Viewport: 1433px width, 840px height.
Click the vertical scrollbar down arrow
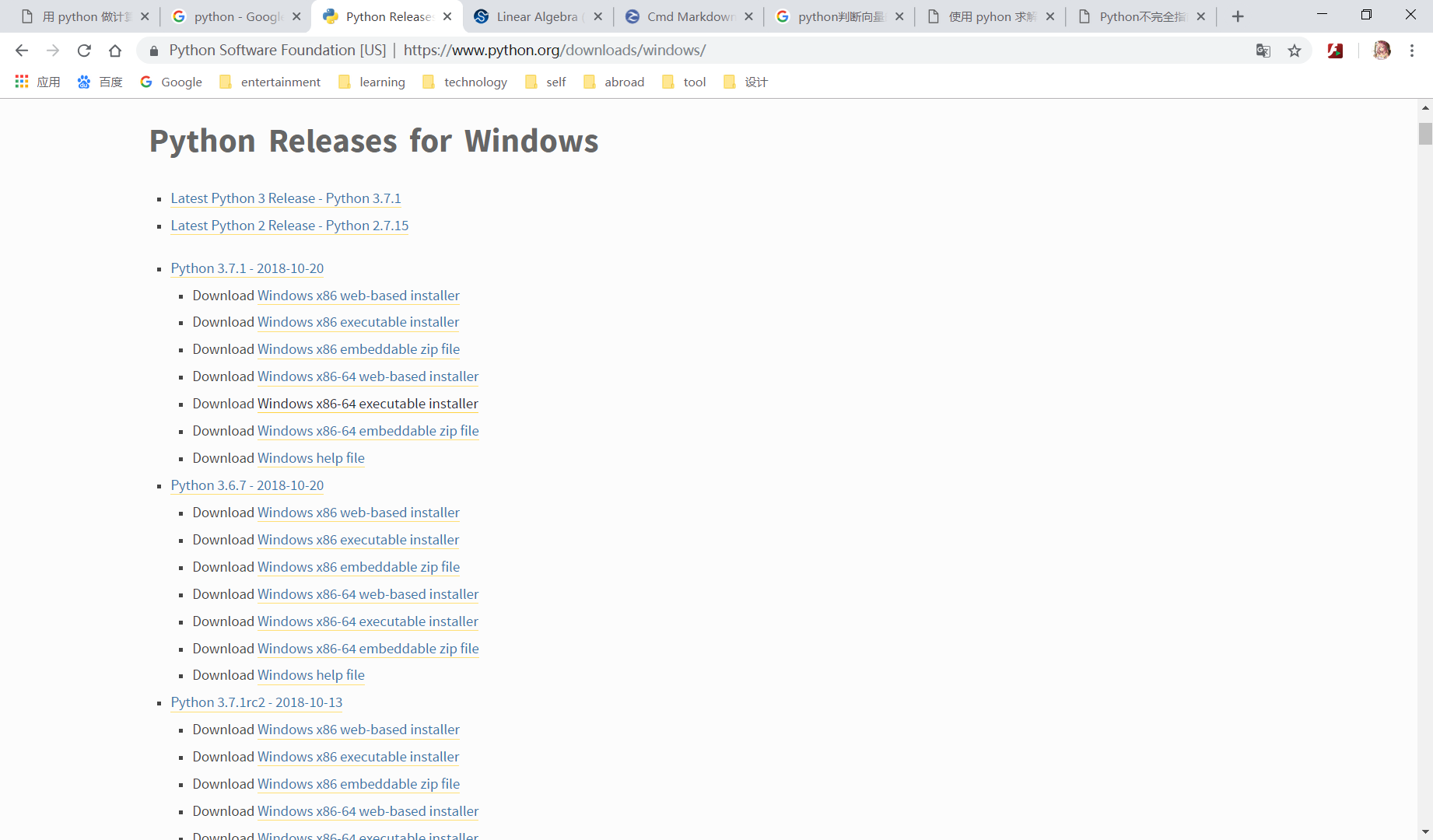point(1425,831)
